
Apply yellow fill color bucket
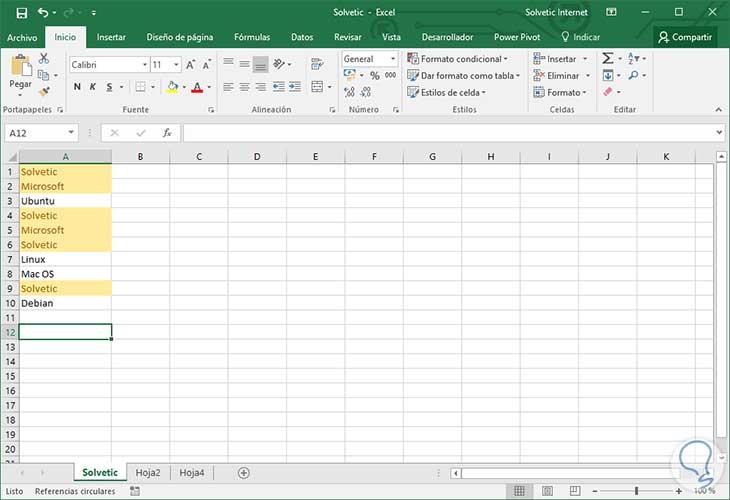(172, 87)
